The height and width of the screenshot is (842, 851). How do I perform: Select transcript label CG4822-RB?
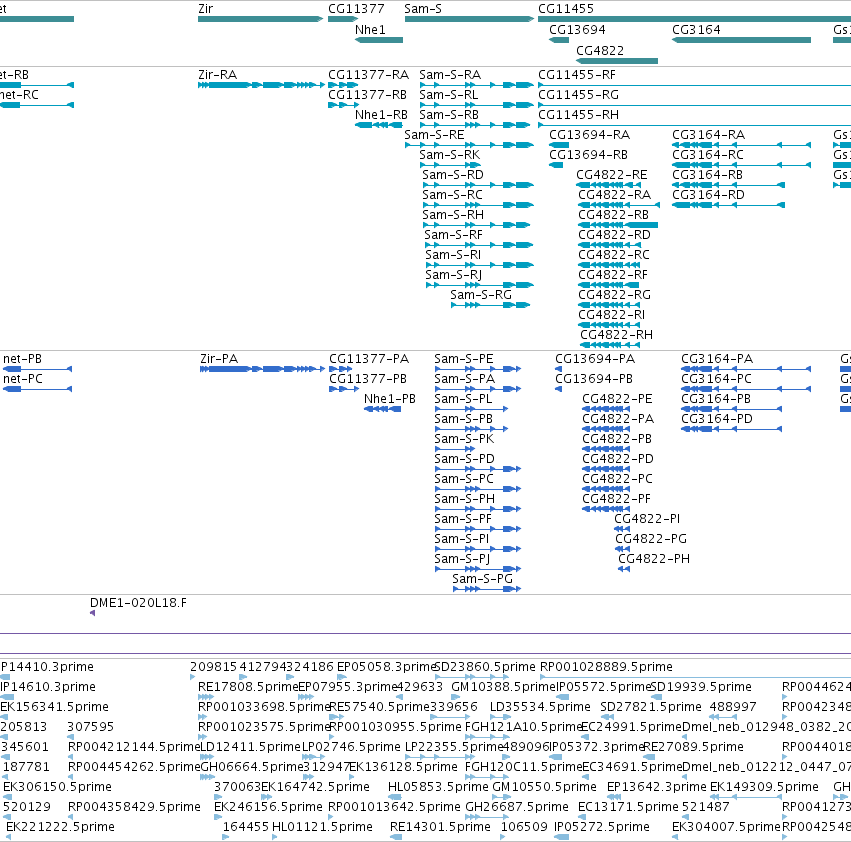tap(613, 215)
